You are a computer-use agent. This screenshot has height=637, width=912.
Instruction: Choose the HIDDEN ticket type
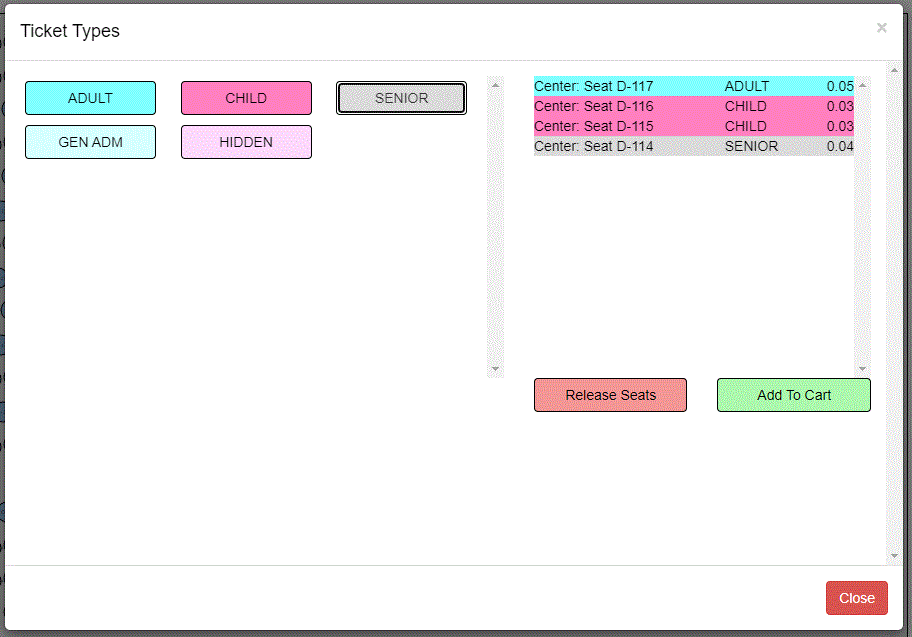[246, 142]
